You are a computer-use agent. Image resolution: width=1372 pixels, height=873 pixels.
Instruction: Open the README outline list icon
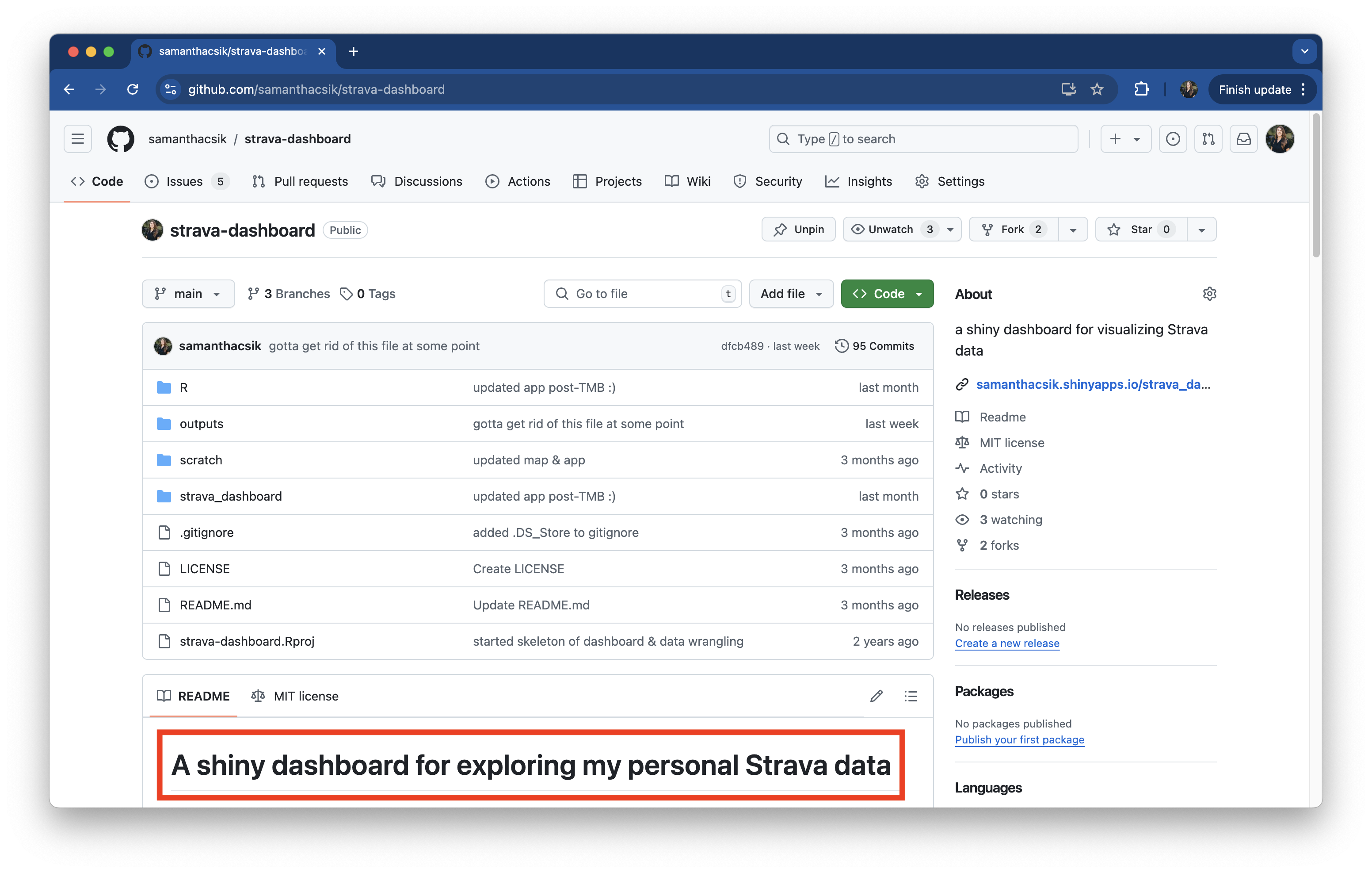pos(911,696)
